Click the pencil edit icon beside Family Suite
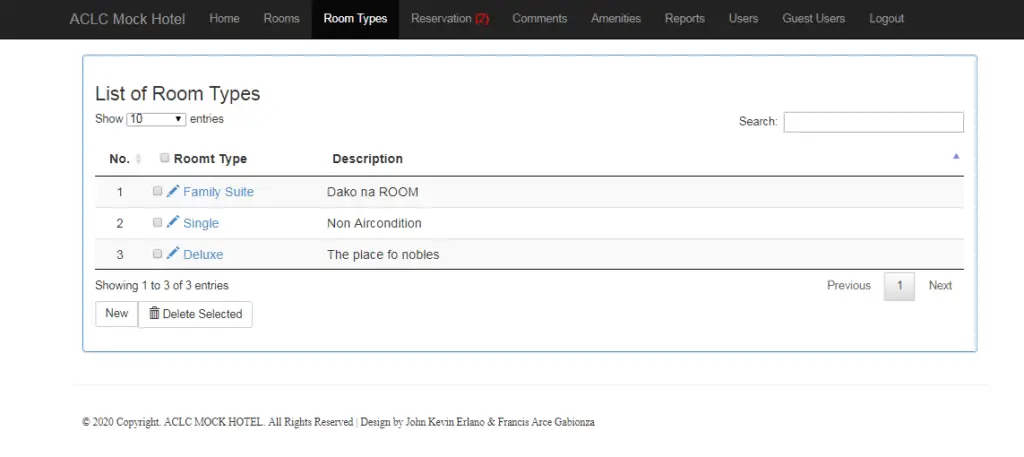 [x=173, y=191]
